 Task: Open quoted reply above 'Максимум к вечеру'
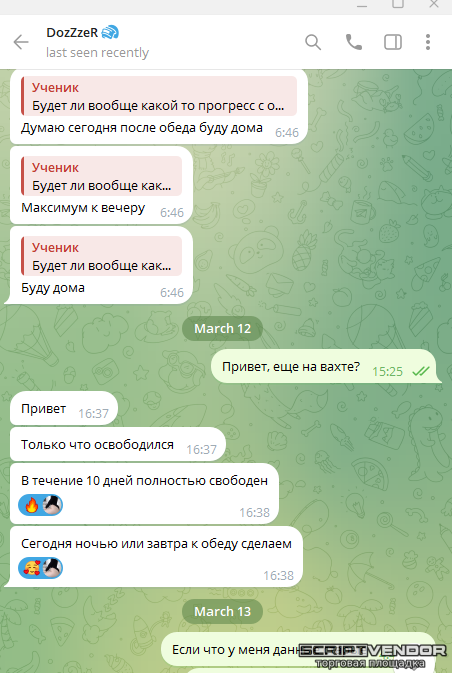click(x=102, y=176)
